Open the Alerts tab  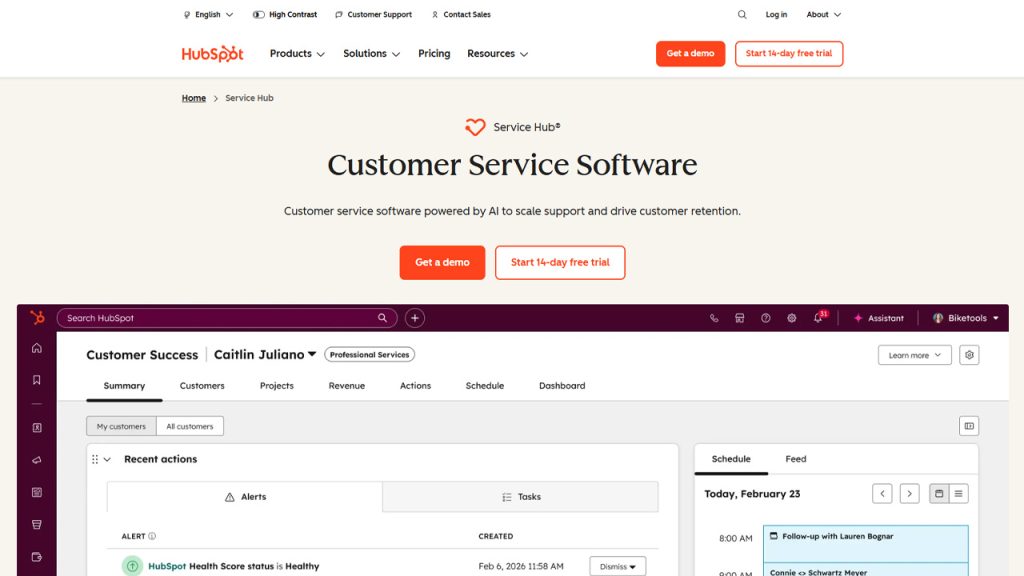pyautogui.click(x=245, y=497)
